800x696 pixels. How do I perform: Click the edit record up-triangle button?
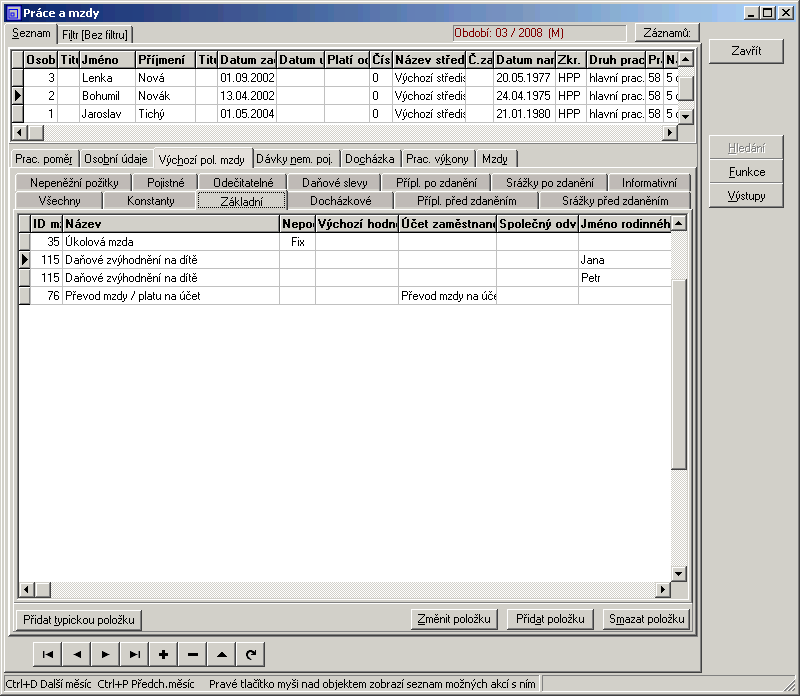click(222, 654)
